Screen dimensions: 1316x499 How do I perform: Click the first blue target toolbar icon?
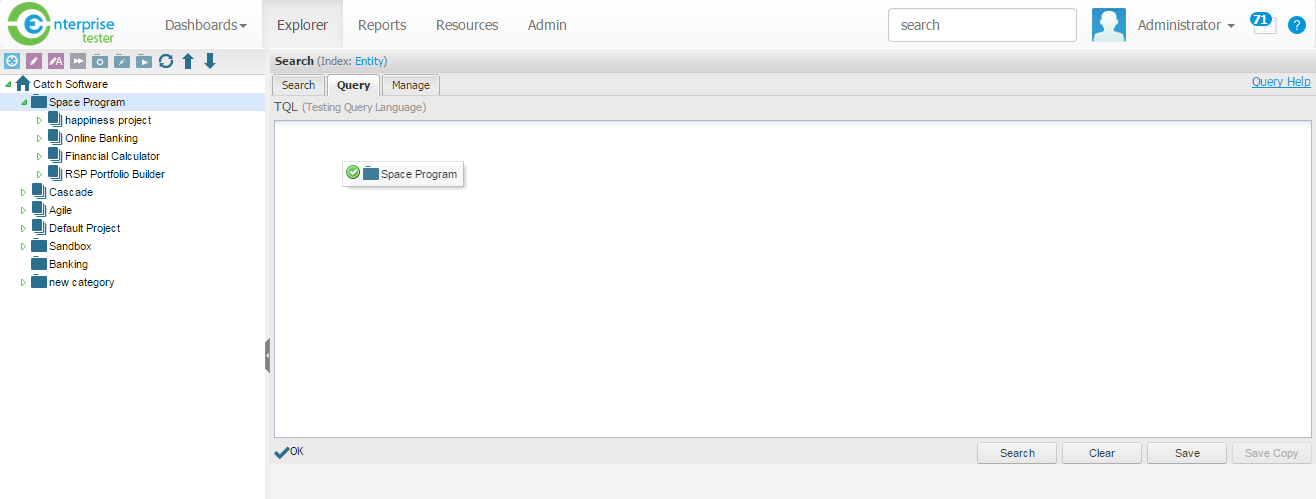click(x=12, y=61)
